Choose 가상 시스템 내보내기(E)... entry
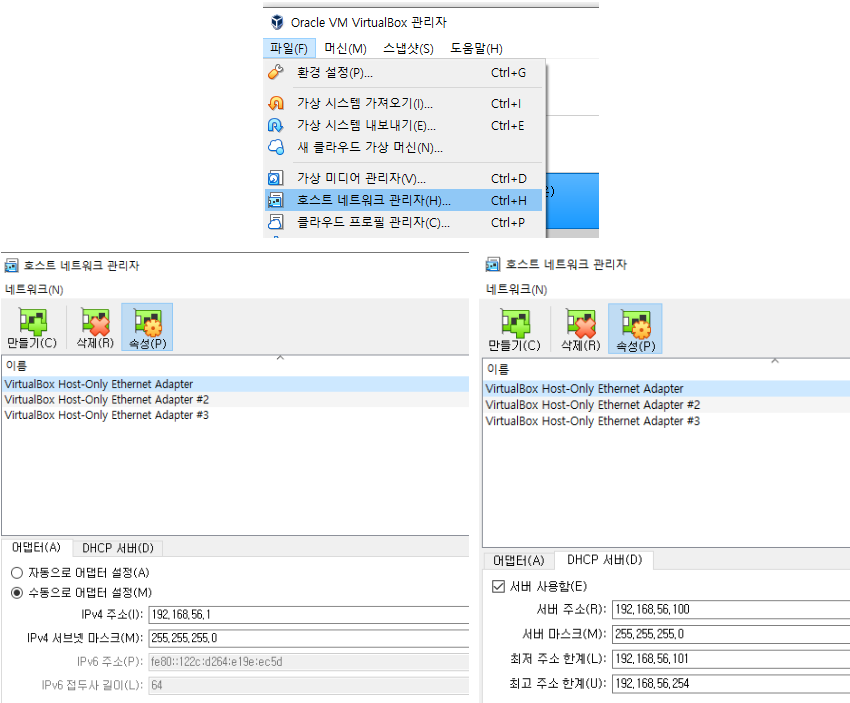 404,126
